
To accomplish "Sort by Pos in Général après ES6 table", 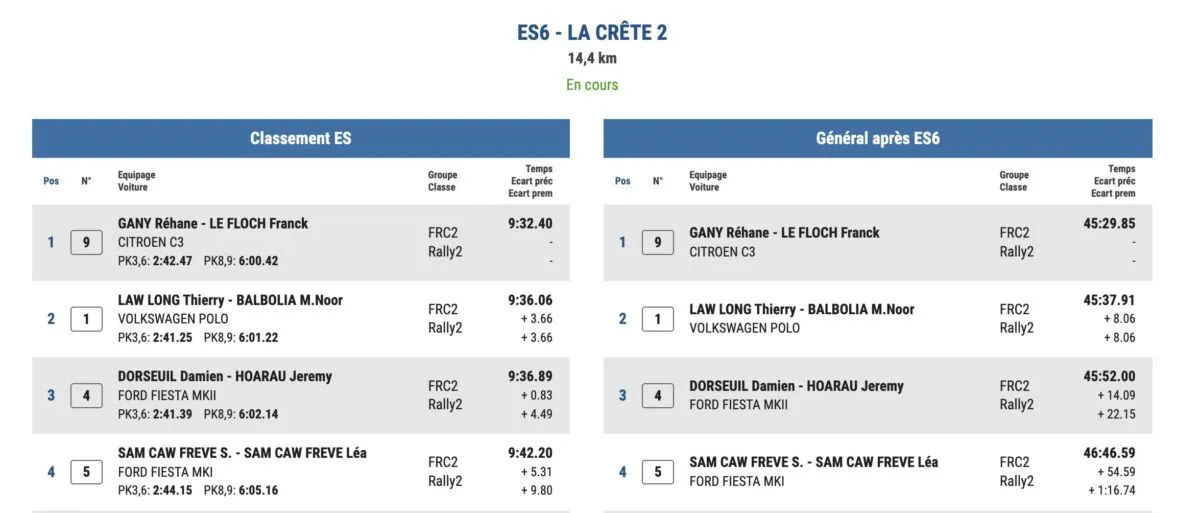I will pos(622,181).
